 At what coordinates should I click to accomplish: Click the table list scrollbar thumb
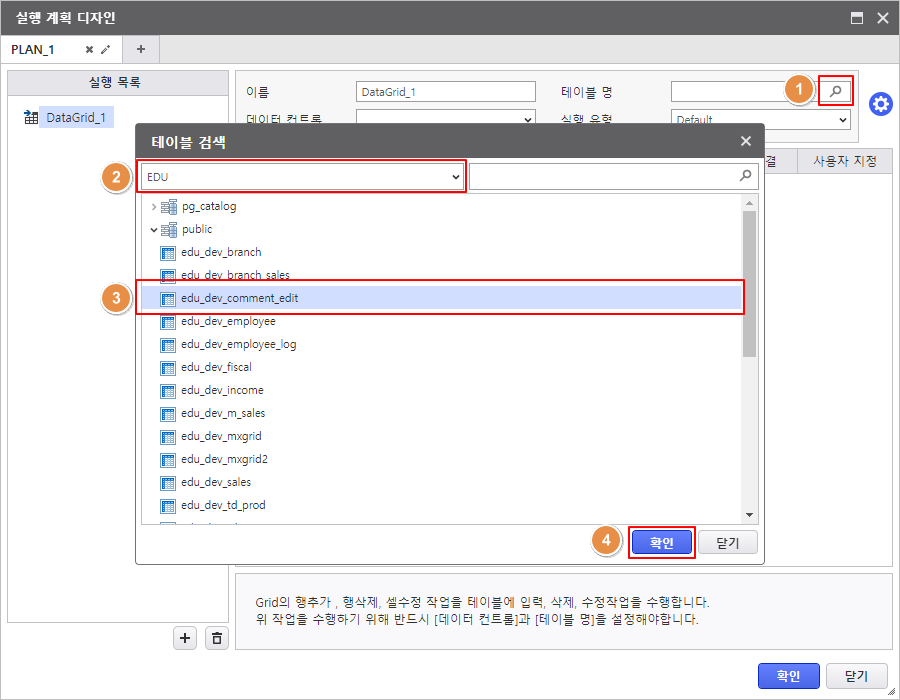tap(749, 284)
